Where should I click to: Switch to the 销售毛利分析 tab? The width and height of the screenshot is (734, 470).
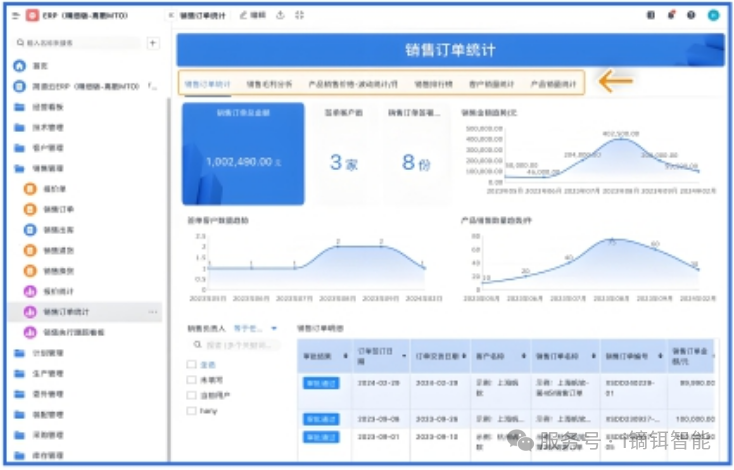point(269,85)
